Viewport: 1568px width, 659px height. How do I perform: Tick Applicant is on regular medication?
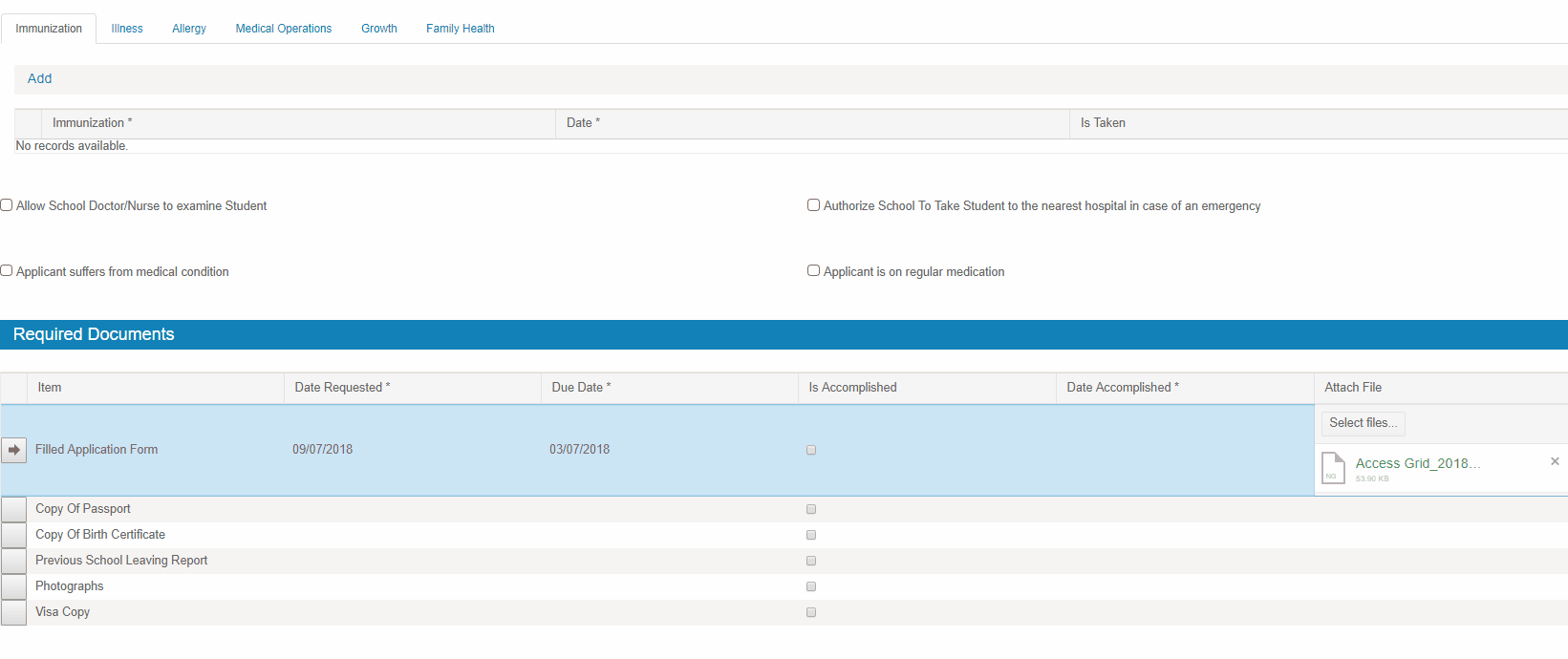[x=814, y=271]
